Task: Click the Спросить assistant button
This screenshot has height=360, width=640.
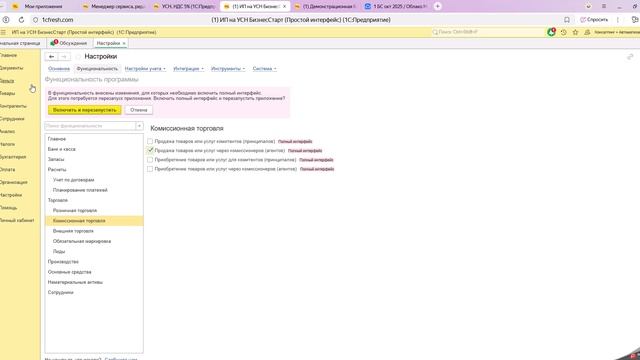Action: (x=594, y=20)
